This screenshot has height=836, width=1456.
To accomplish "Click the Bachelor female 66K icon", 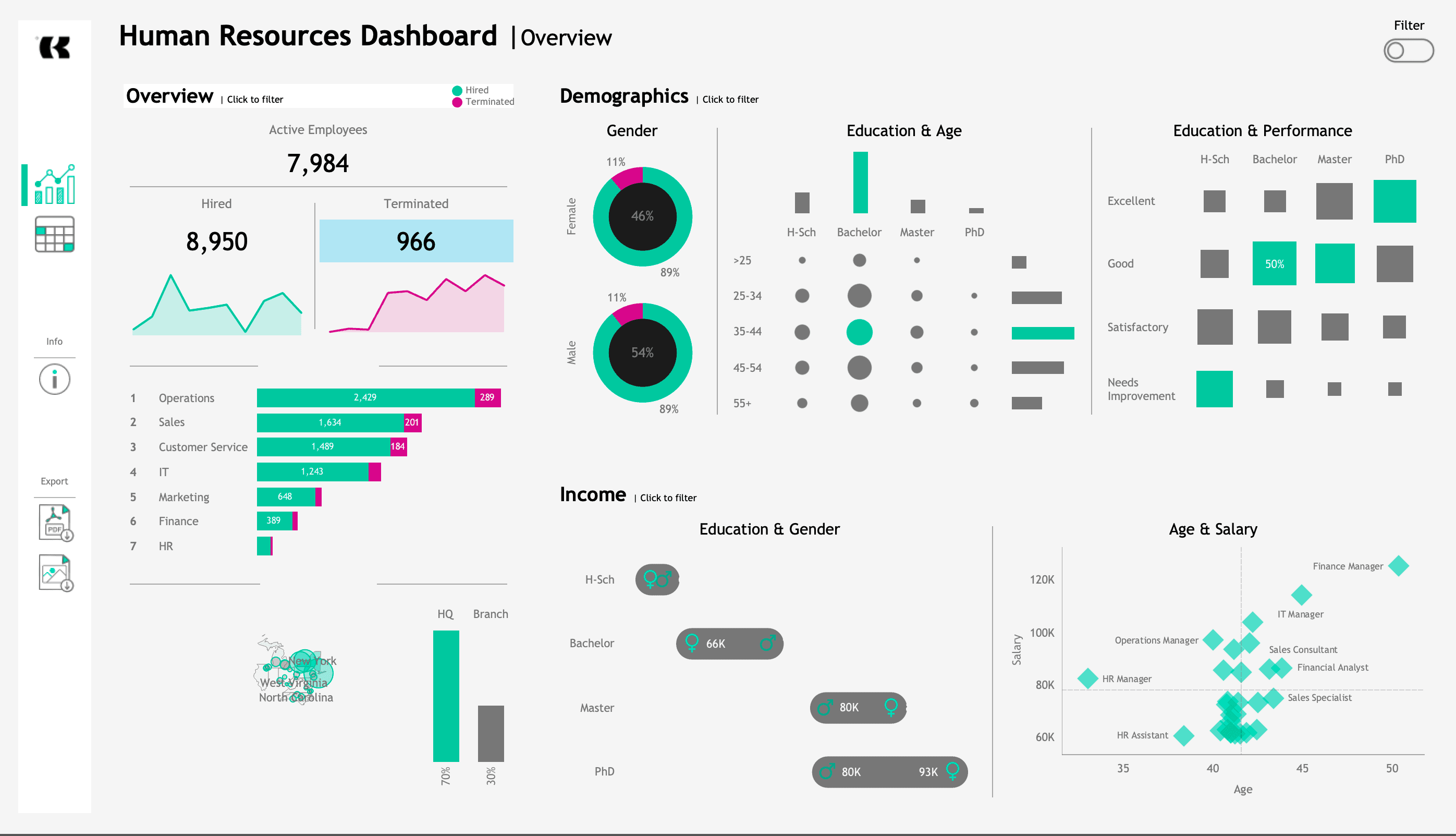I will [x=692, y=643].
